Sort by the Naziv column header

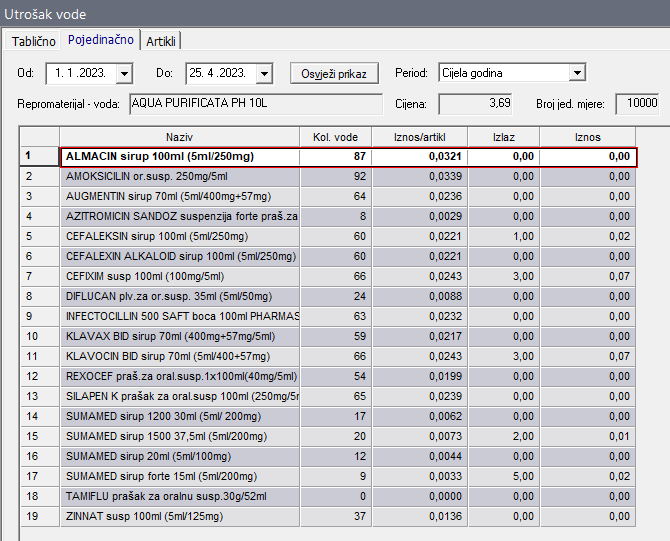tap(179, 137)
